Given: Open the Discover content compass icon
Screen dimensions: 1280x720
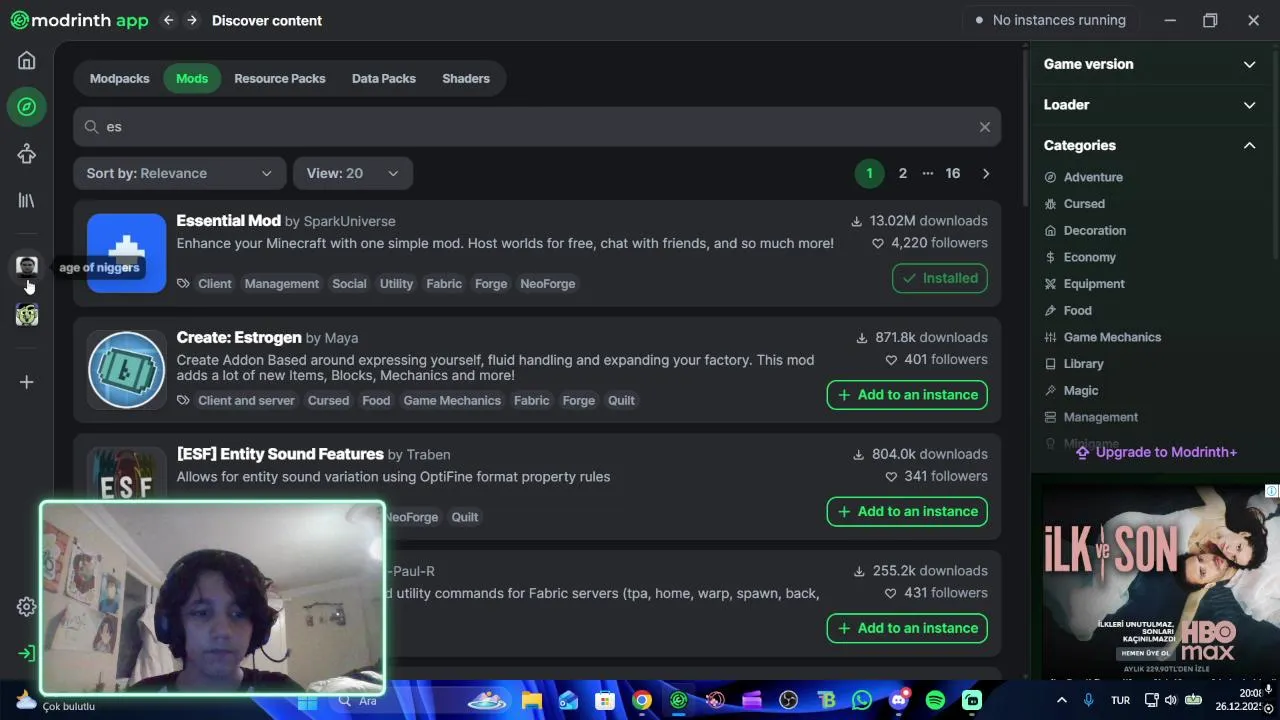Looking at the screenshot, I should click(x=27, y=107).
